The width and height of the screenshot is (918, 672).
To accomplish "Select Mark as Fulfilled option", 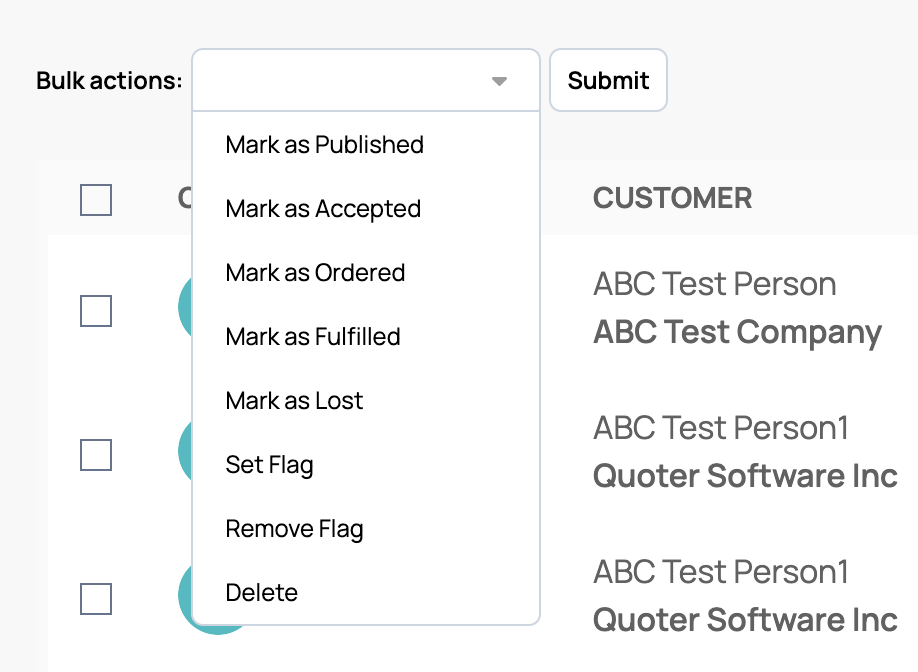I will tap(313, 337).
